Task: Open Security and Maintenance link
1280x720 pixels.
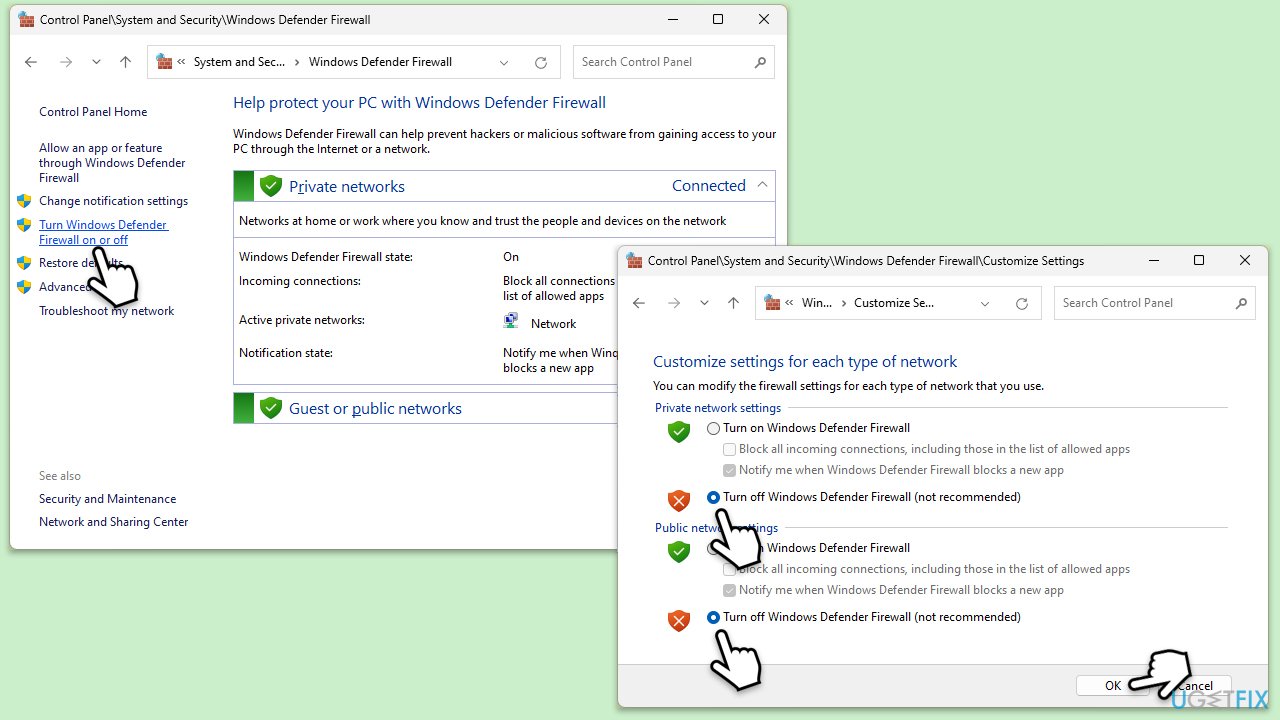Action: click(x=107, y=499)
